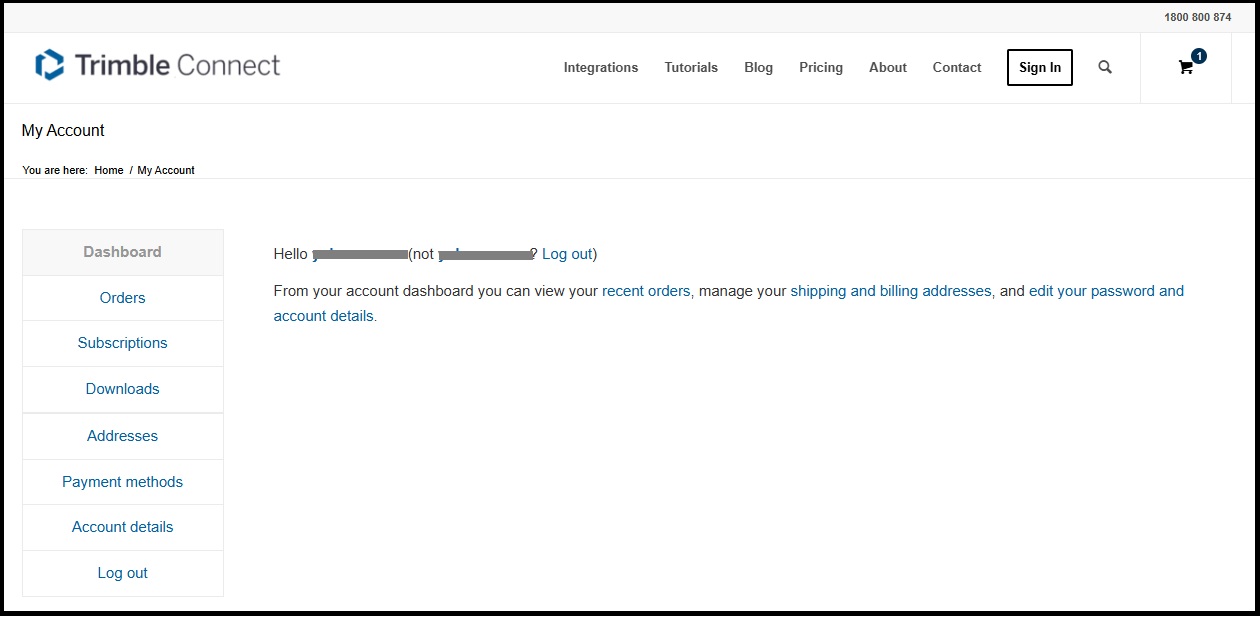The width and height of the screenshot is (1260, 617).
Task: Click the 1800 800 874 phone number
Action: point(1198,17)
